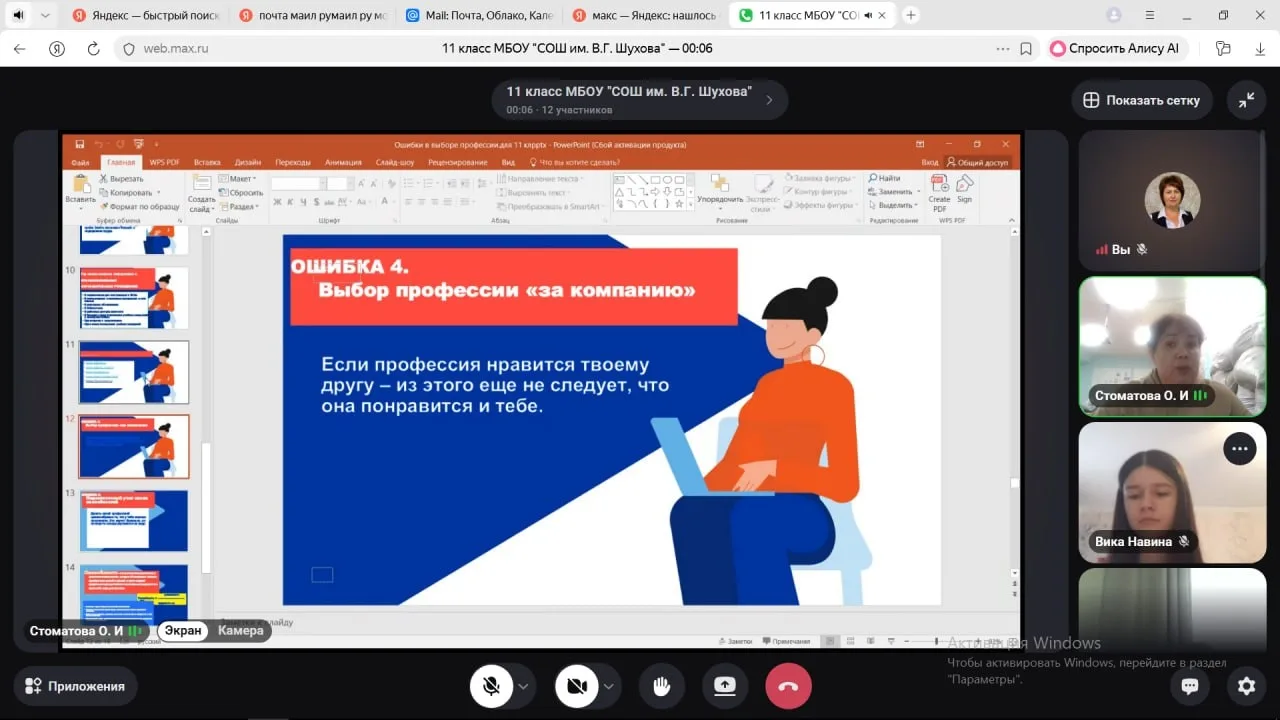Expand camera options arrow
Screen dimensions: 1280x720
pyautogui.click(x=608, y=686)
